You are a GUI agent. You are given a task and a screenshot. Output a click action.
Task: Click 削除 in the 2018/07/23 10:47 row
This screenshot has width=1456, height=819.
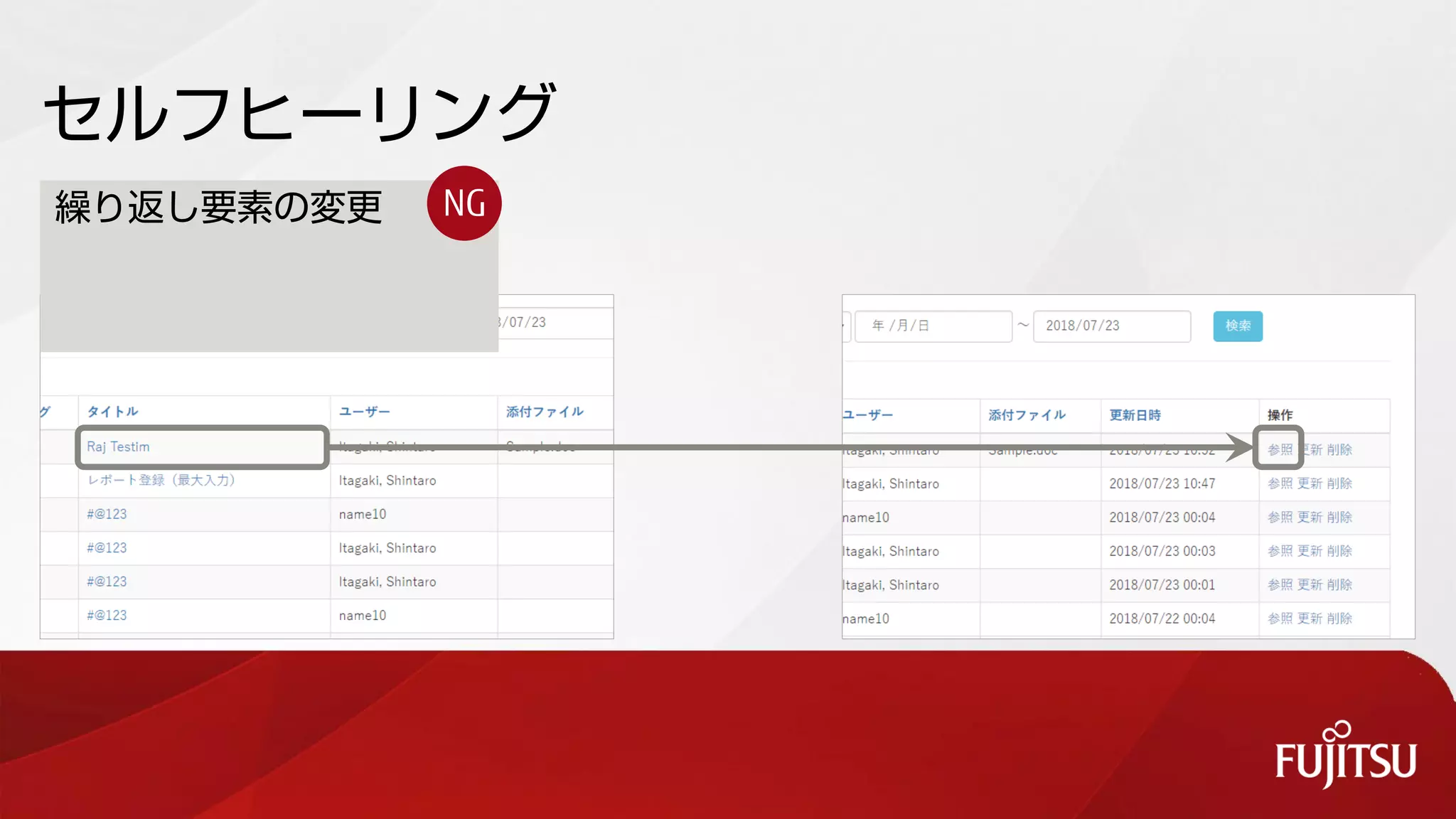point(1339,483)
